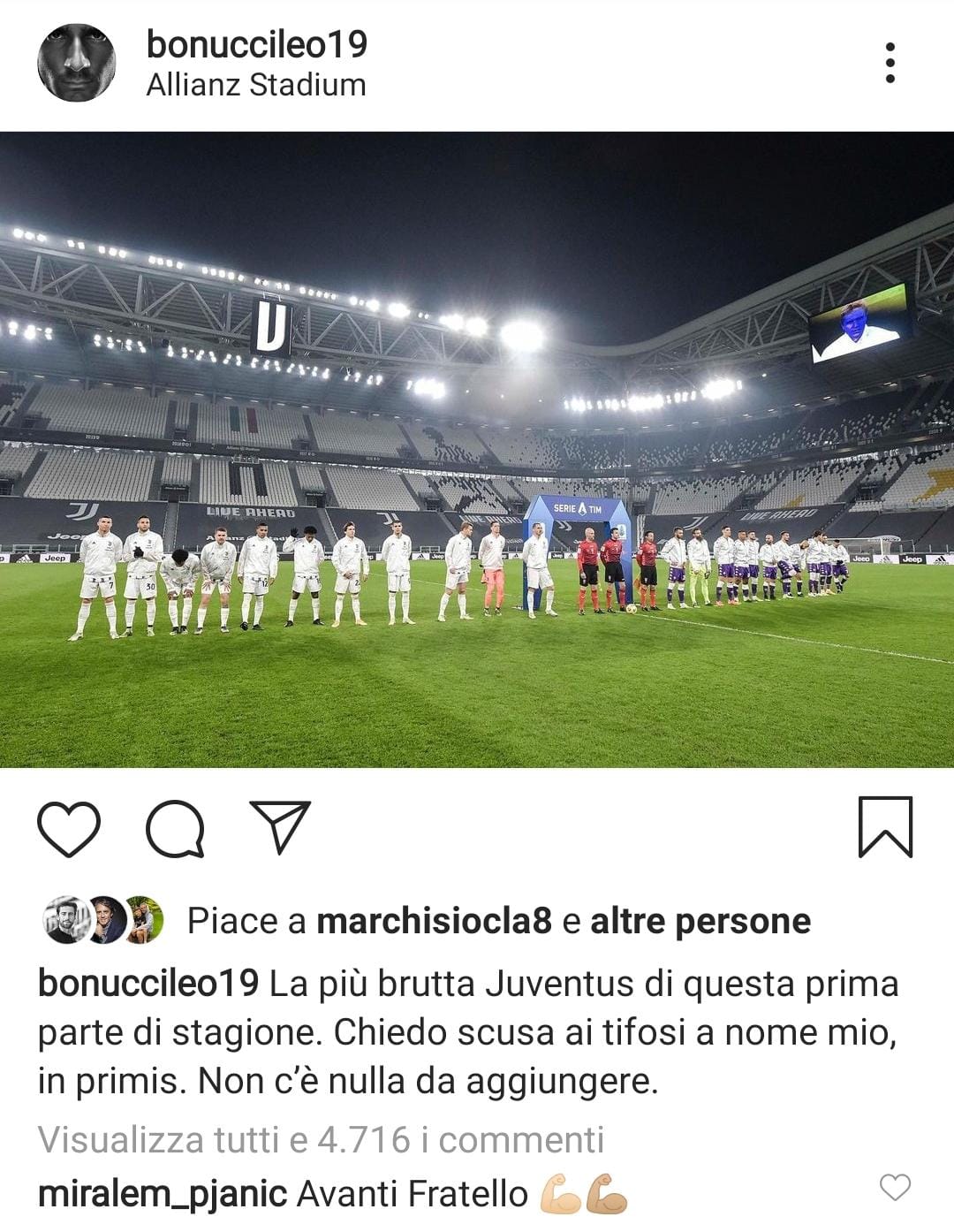
Task: Tap the first liker avatar thumbnail
Action: point(66,920)
